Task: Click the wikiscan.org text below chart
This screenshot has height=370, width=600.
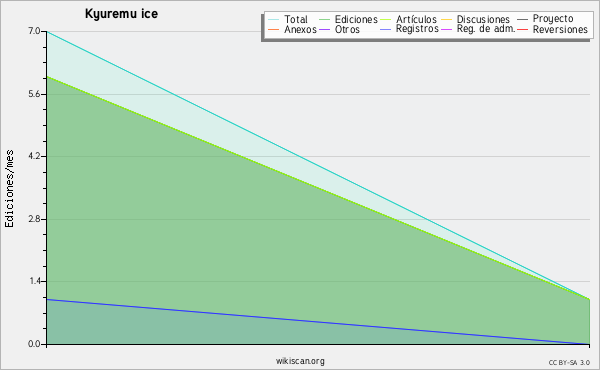Action: tap(300, 361)
